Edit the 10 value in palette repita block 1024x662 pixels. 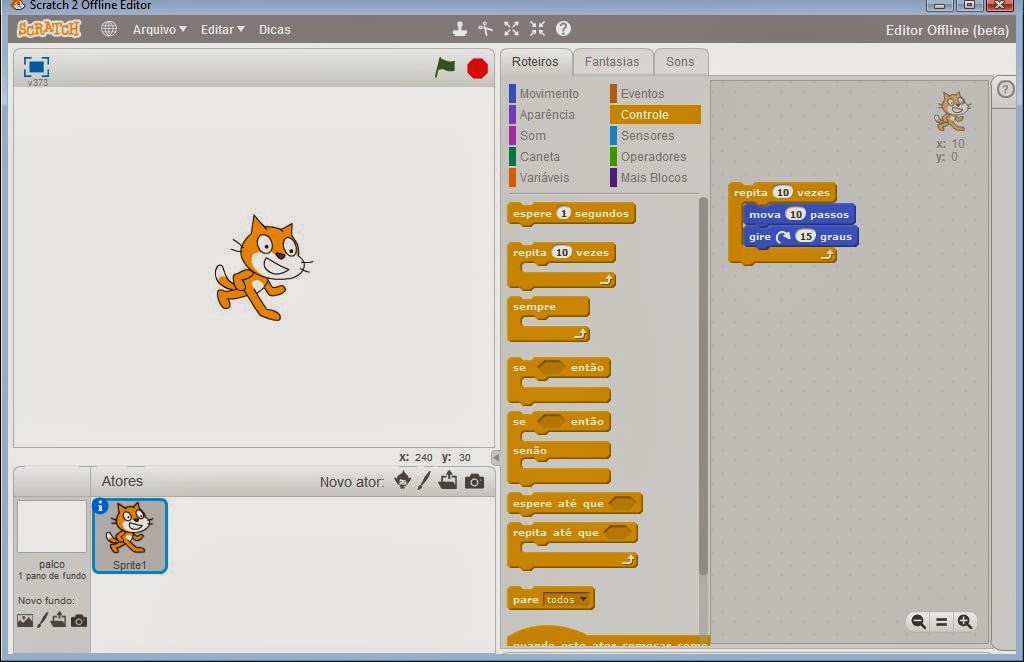pyautogui.click(x=562, y=253)
